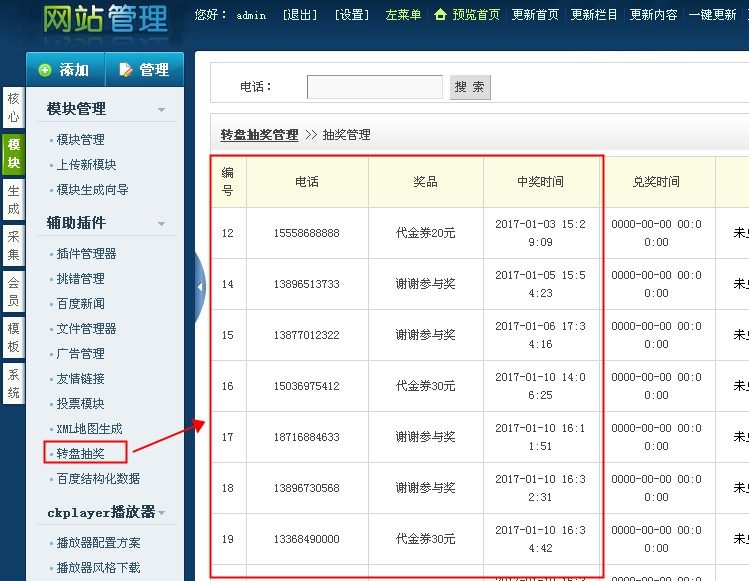Screen dimensions: 749x581
Task: Click 更新首页 in the top bar
Action: pos(535,15)
